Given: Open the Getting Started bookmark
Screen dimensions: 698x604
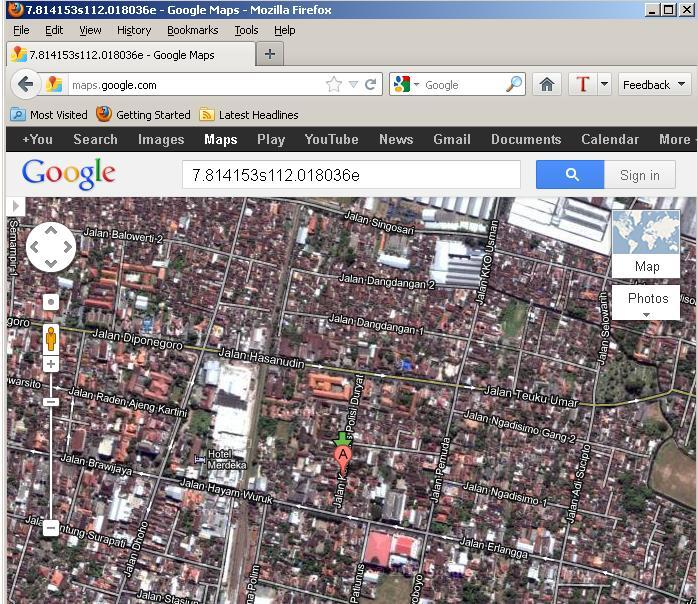Looking at the screenshot, I should pyautogui.click(x=143, y=115).
